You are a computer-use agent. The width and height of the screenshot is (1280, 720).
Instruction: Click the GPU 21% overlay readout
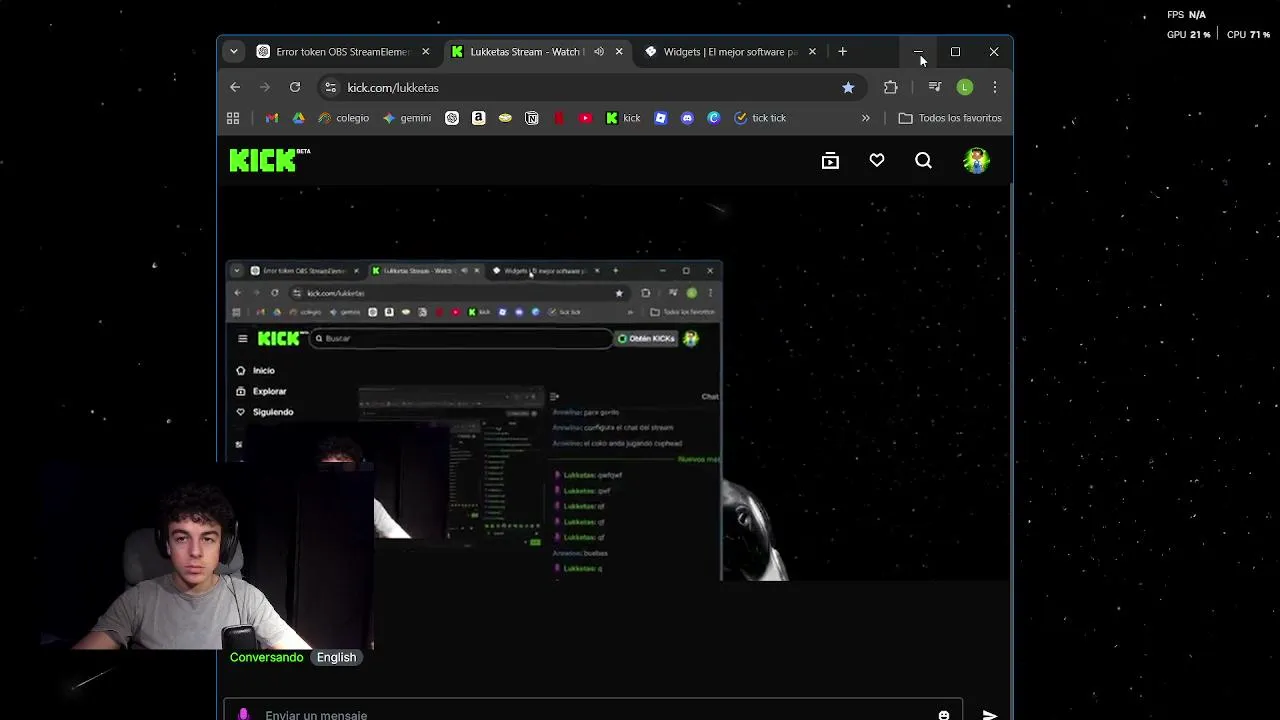[x=1188, y=35]
